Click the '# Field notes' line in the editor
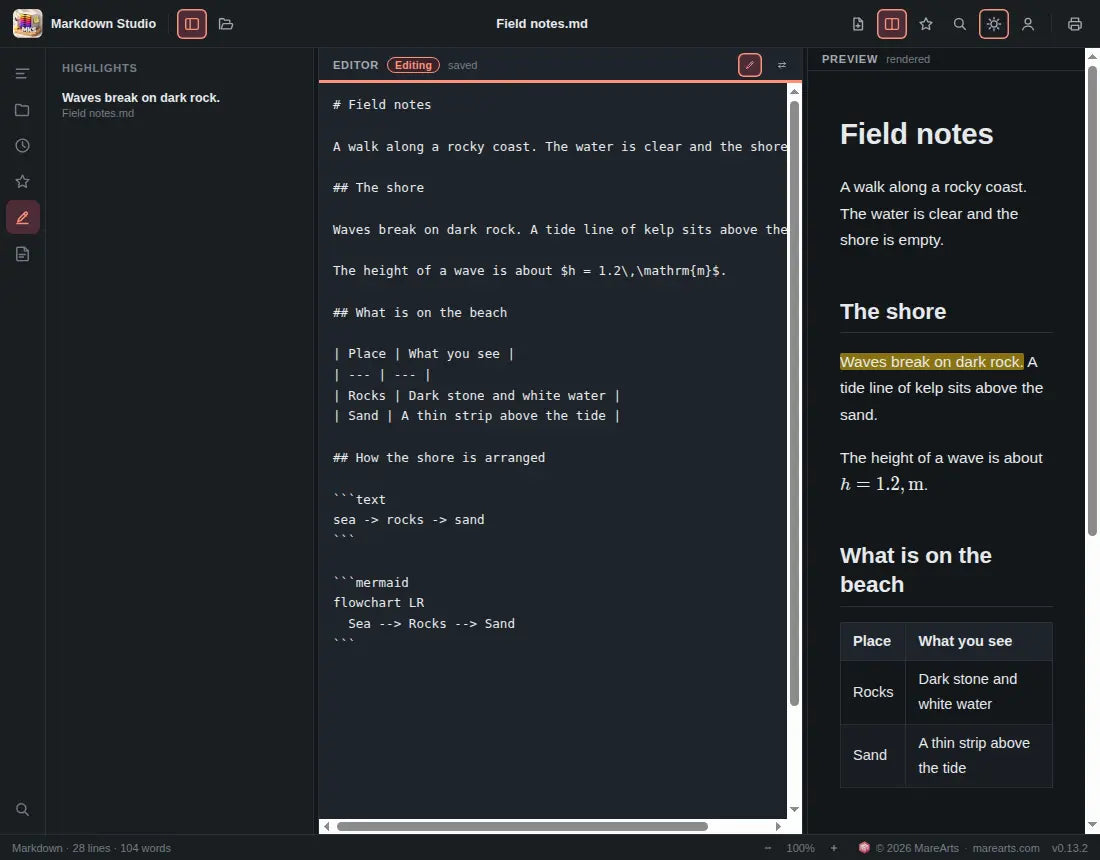 [x=382, y=105]
